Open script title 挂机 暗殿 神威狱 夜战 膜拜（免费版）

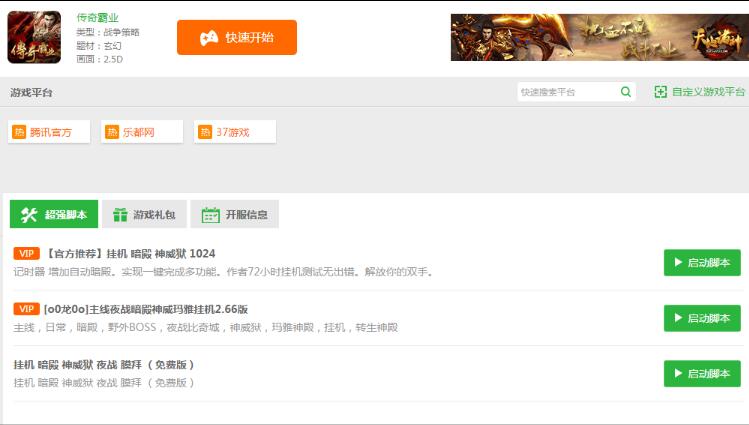click(104, 365)
